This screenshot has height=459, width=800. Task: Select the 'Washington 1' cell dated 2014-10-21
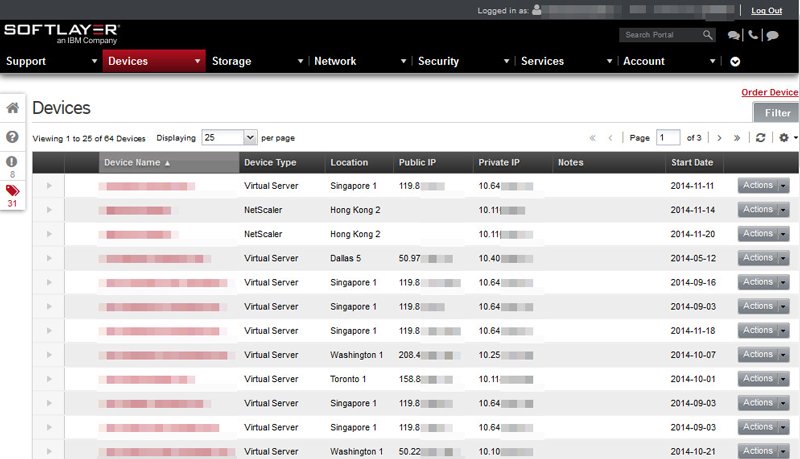[x=356, y=451]
